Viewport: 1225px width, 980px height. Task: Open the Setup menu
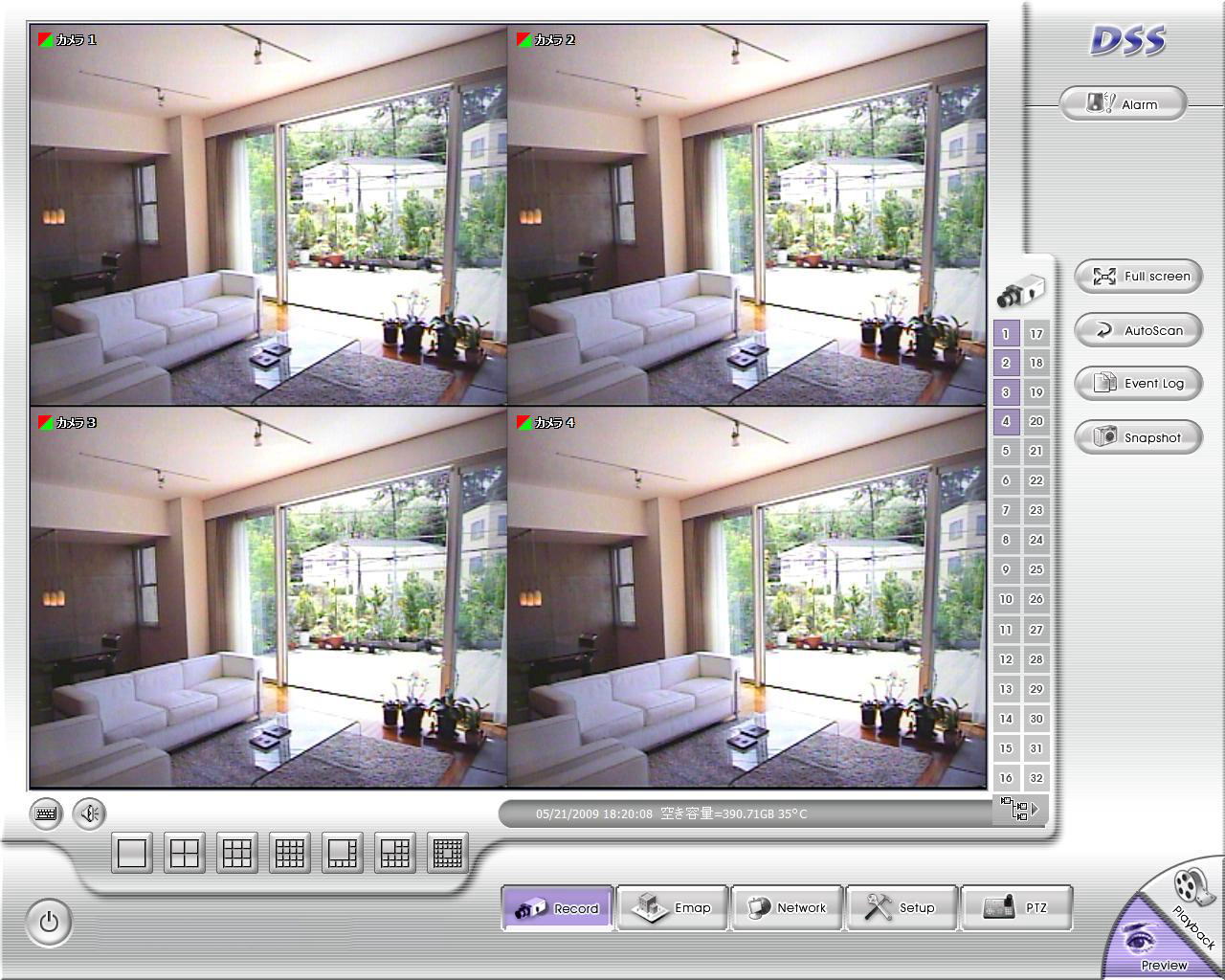pyautogui.click(x=902, y=908)
